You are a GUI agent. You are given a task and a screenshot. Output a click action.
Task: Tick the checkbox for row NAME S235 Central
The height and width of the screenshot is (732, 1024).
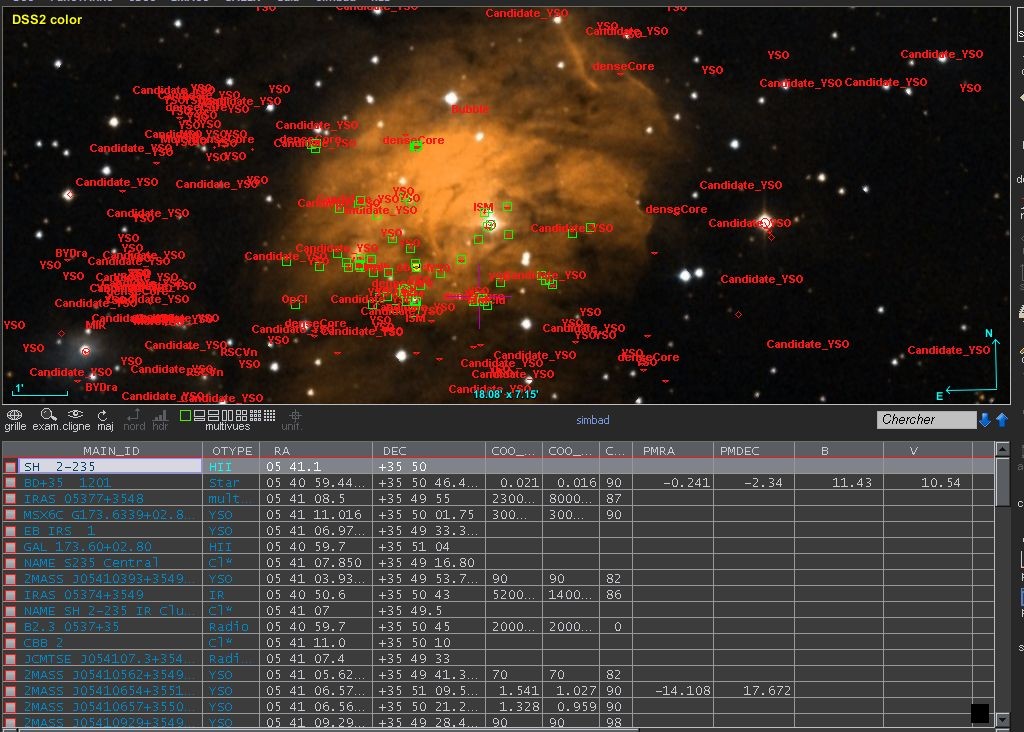coord(10,563)
